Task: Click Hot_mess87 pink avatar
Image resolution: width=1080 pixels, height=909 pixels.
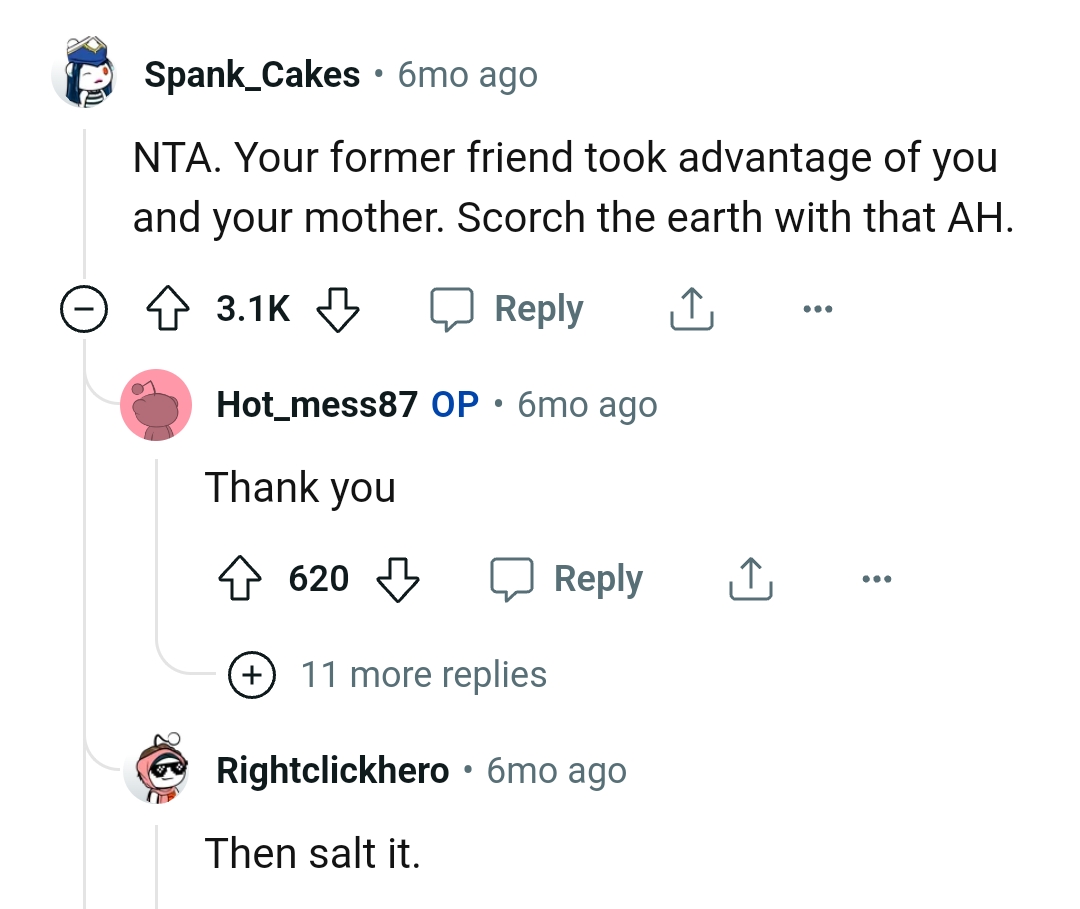Action: point(156,405)
